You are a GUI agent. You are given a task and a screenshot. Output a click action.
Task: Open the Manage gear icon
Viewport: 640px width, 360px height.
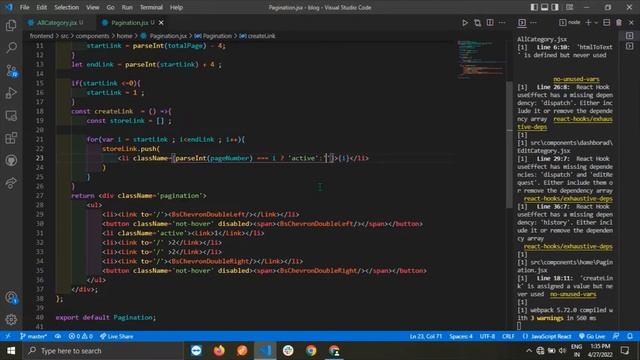tap(11, 320)
